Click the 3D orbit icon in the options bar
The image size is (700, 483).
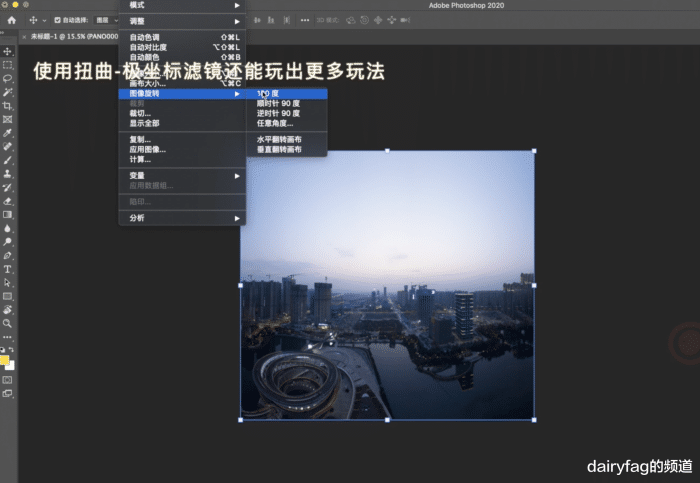click(x=351, y=20)
